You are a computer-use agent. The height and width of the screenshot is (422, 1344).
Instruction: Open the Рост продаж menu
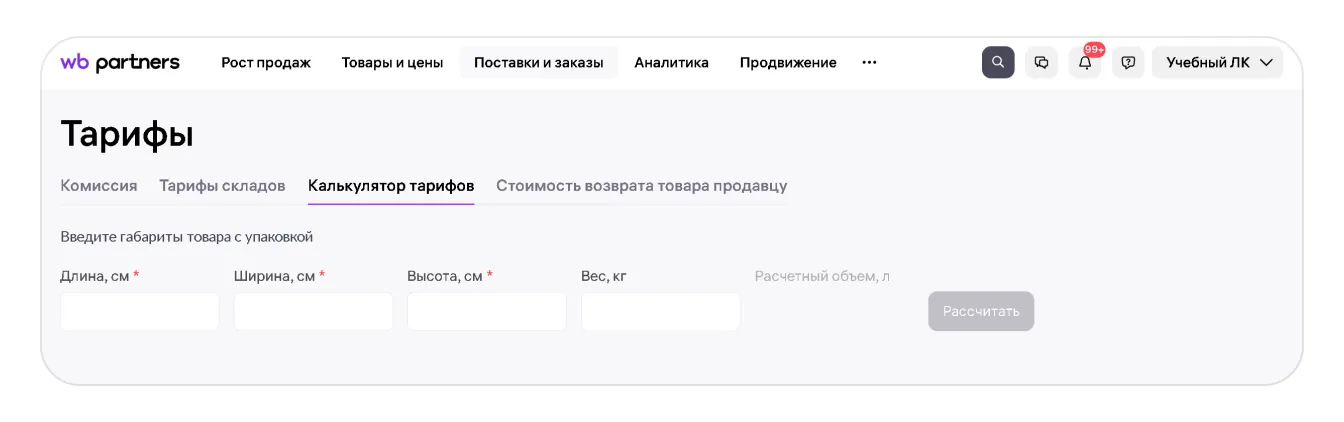[266, 62]
